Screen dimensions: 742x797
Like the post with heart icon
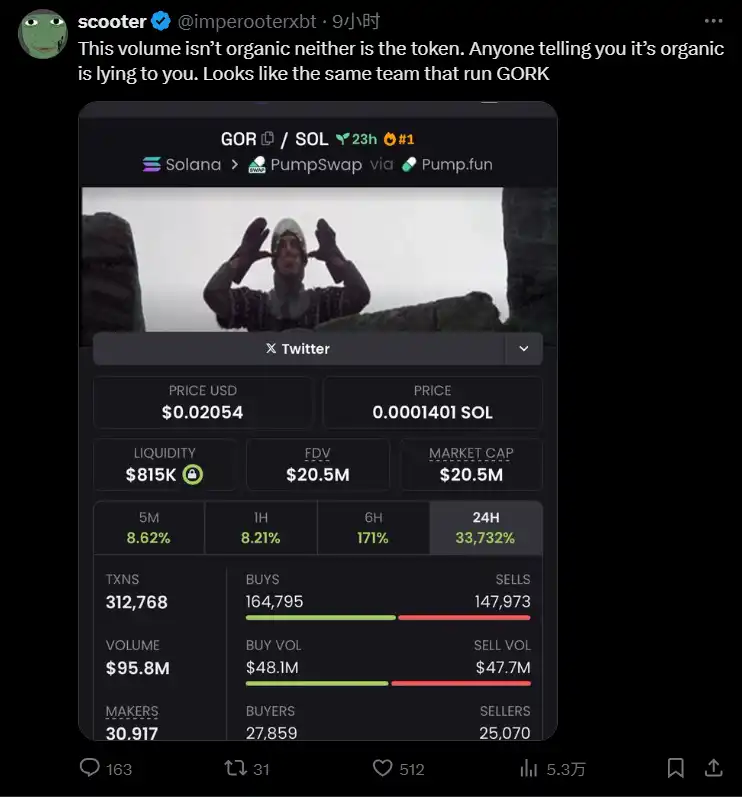coord(382,768)
